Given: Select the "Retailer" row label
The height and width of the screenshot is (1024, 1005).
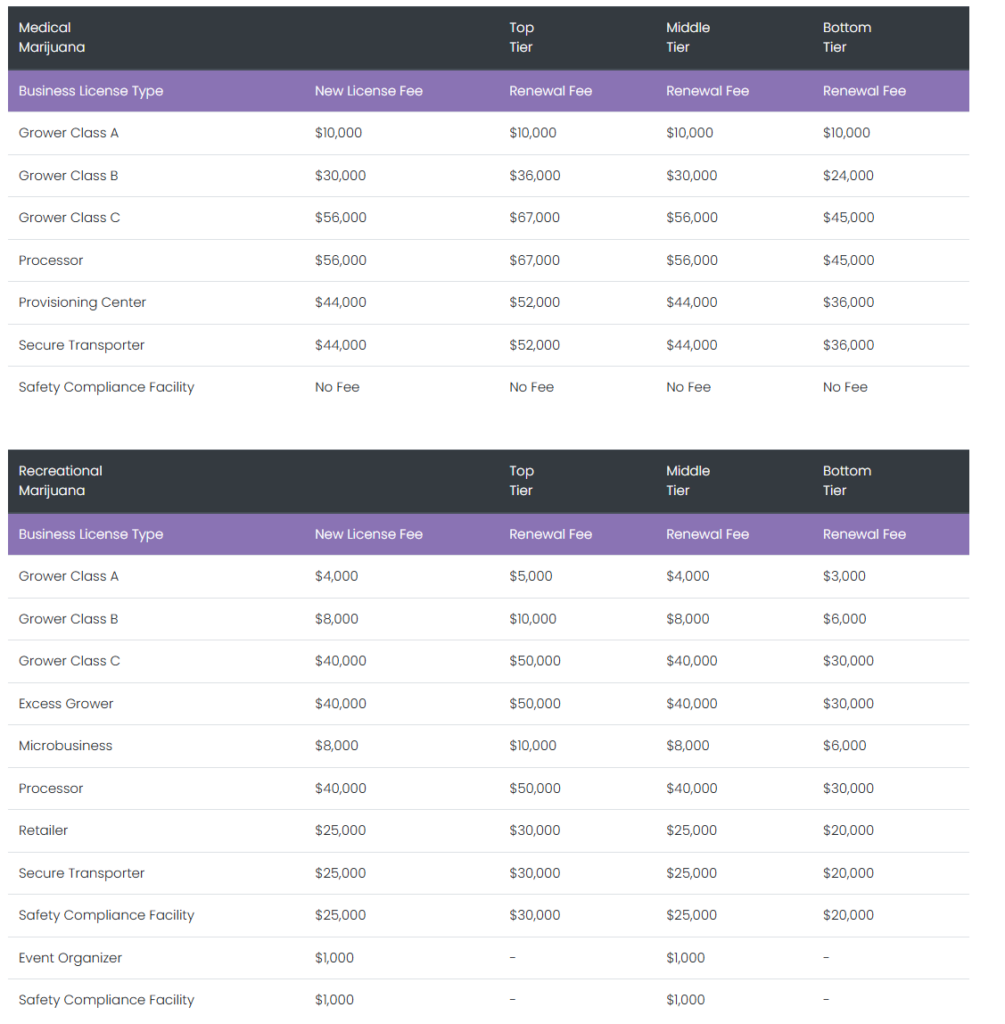Looking at the screenshot, I should [x=43, y=830].
